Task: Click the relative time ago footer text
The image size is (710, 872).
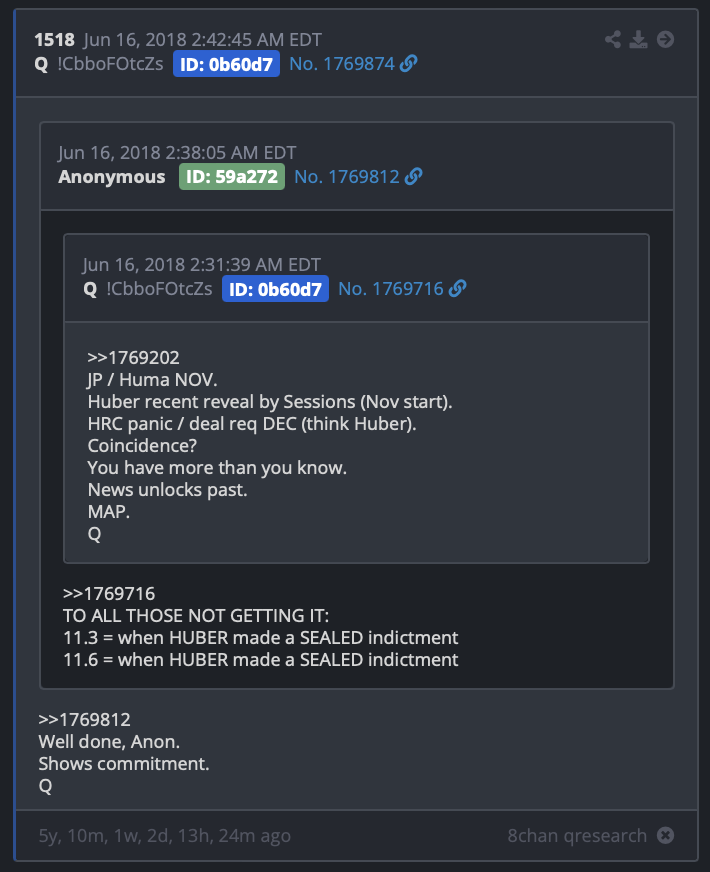Action: pyautogui.click(x=165, y=835)
